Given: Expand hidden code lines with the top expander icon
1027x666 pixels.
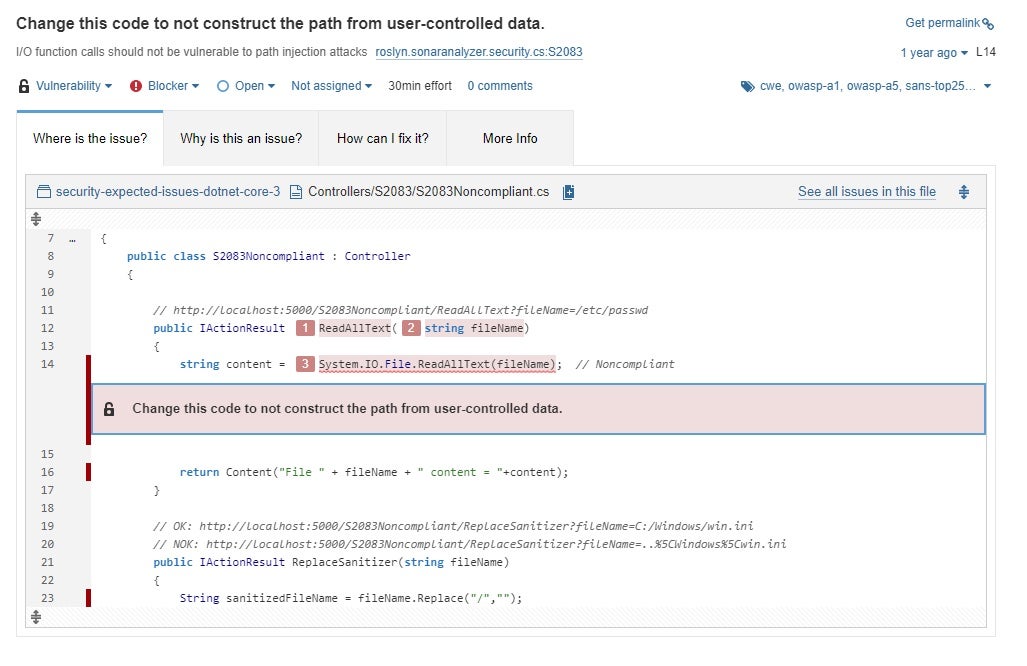Looking at the screenshot, I should coord(36,218).
